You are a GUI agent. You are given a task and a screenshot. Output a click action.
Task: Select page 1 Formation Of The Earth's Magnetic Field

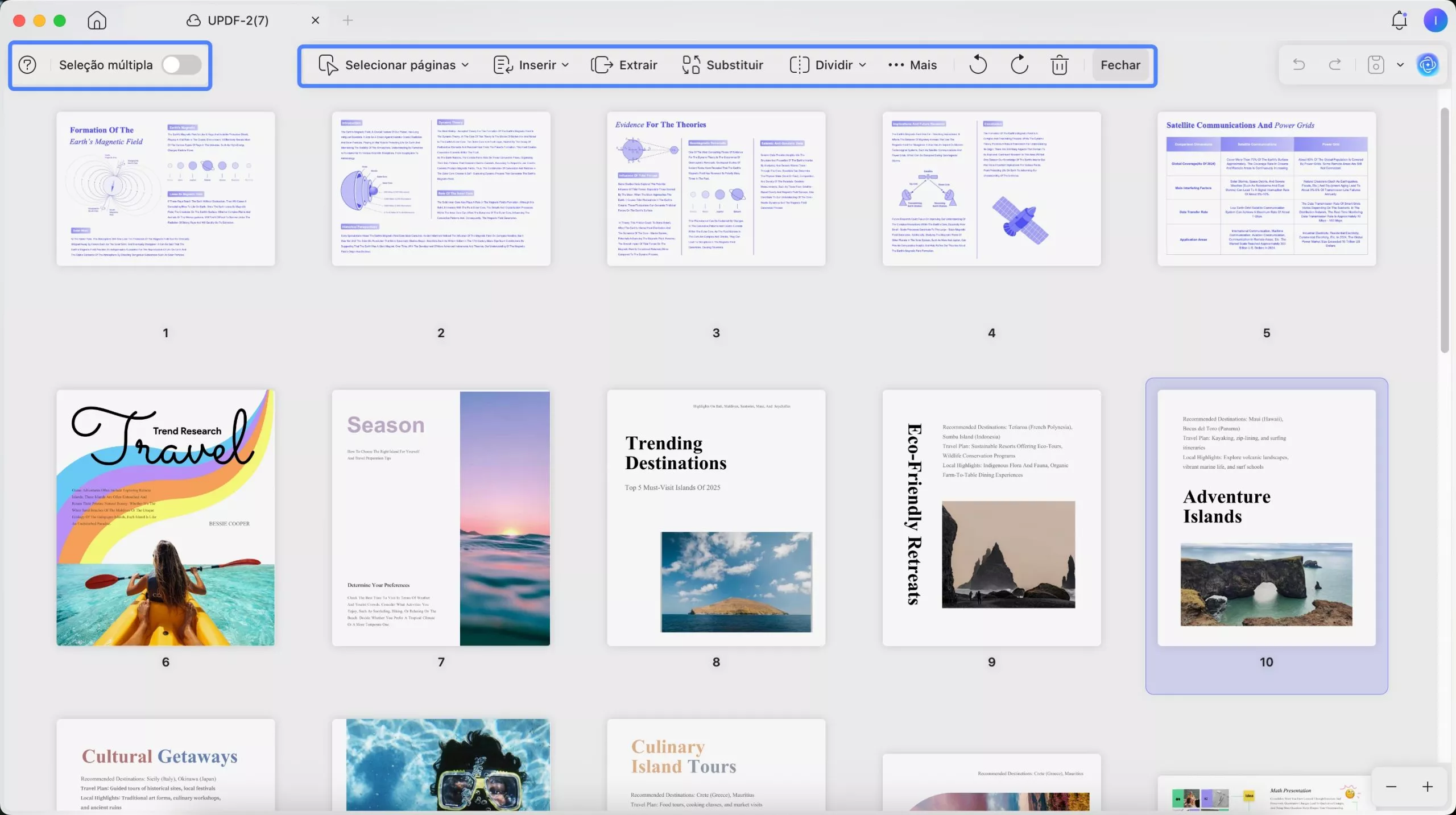pyautogui.click(x=166, y=188)
